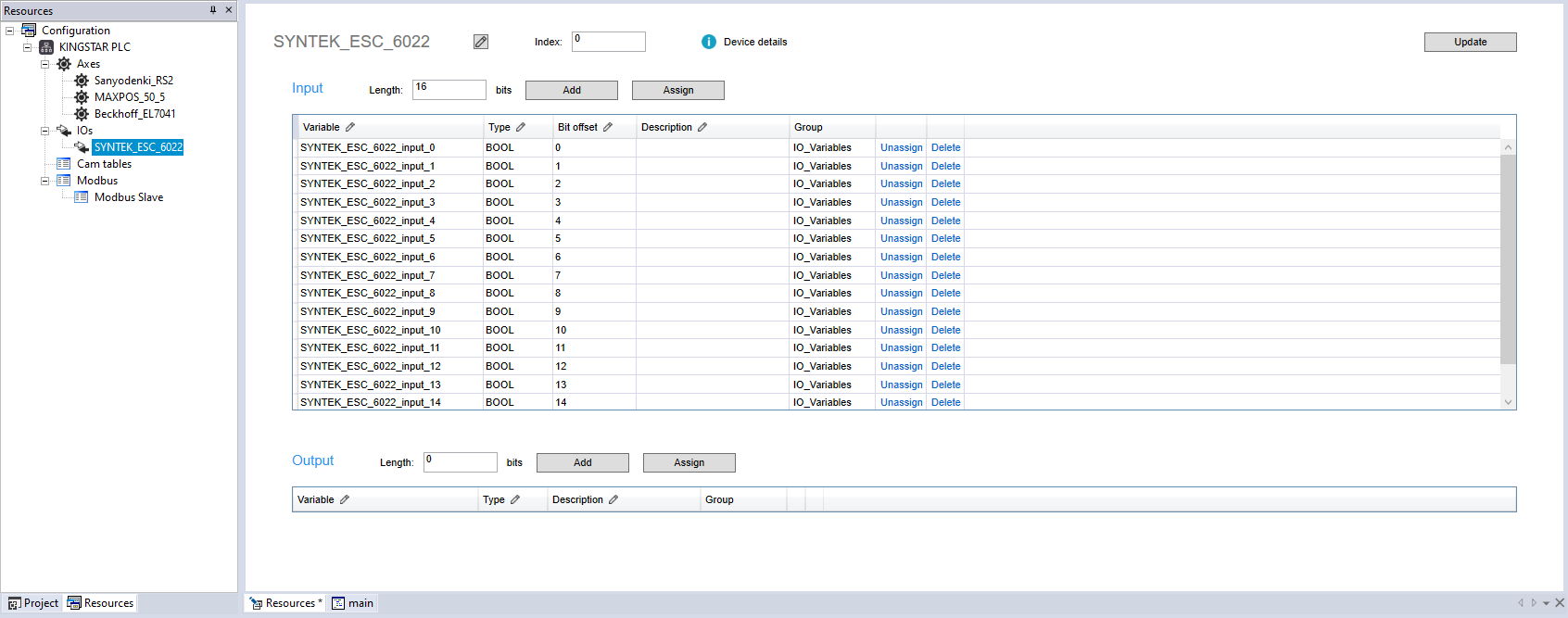Switch to the Project tab

point(33,603)
